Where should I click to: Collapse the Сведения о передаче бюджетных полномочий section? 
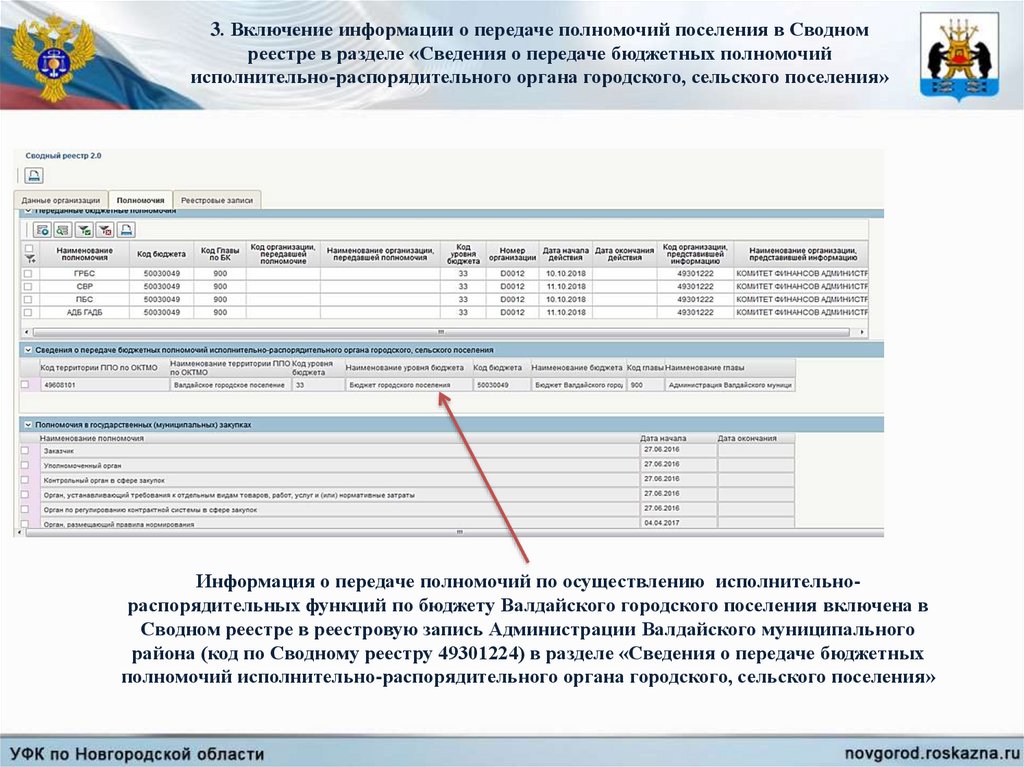27,350
